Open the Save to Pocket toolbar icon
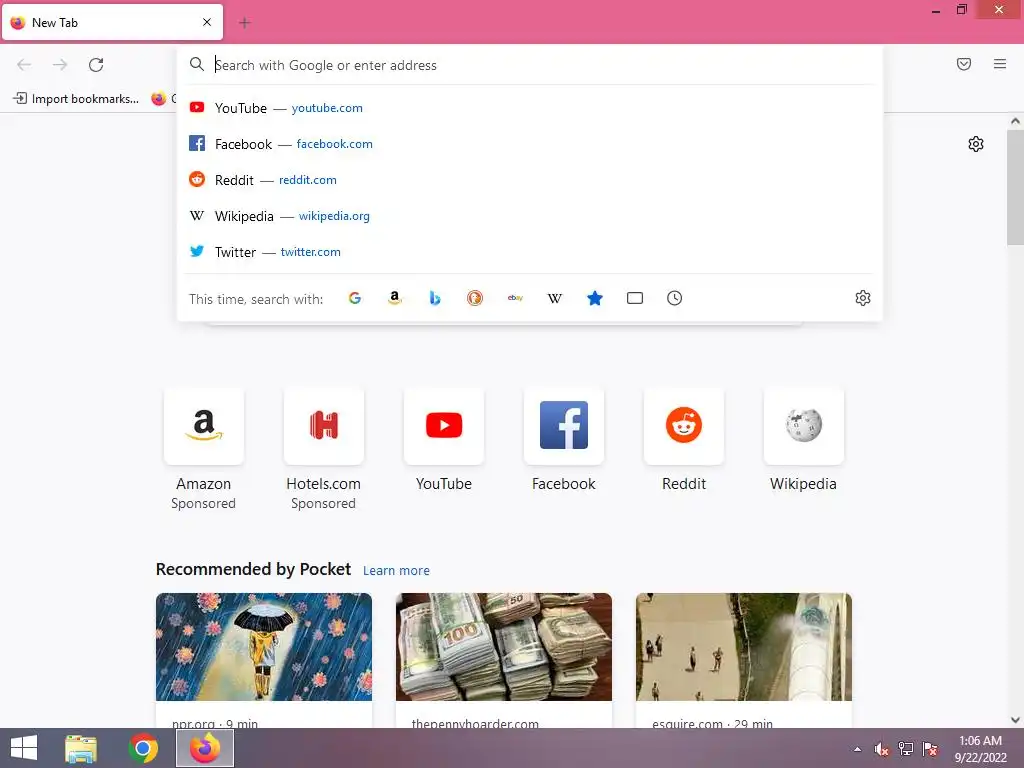The height and width of the screenshot is (768, 1024). click(964, 64)
